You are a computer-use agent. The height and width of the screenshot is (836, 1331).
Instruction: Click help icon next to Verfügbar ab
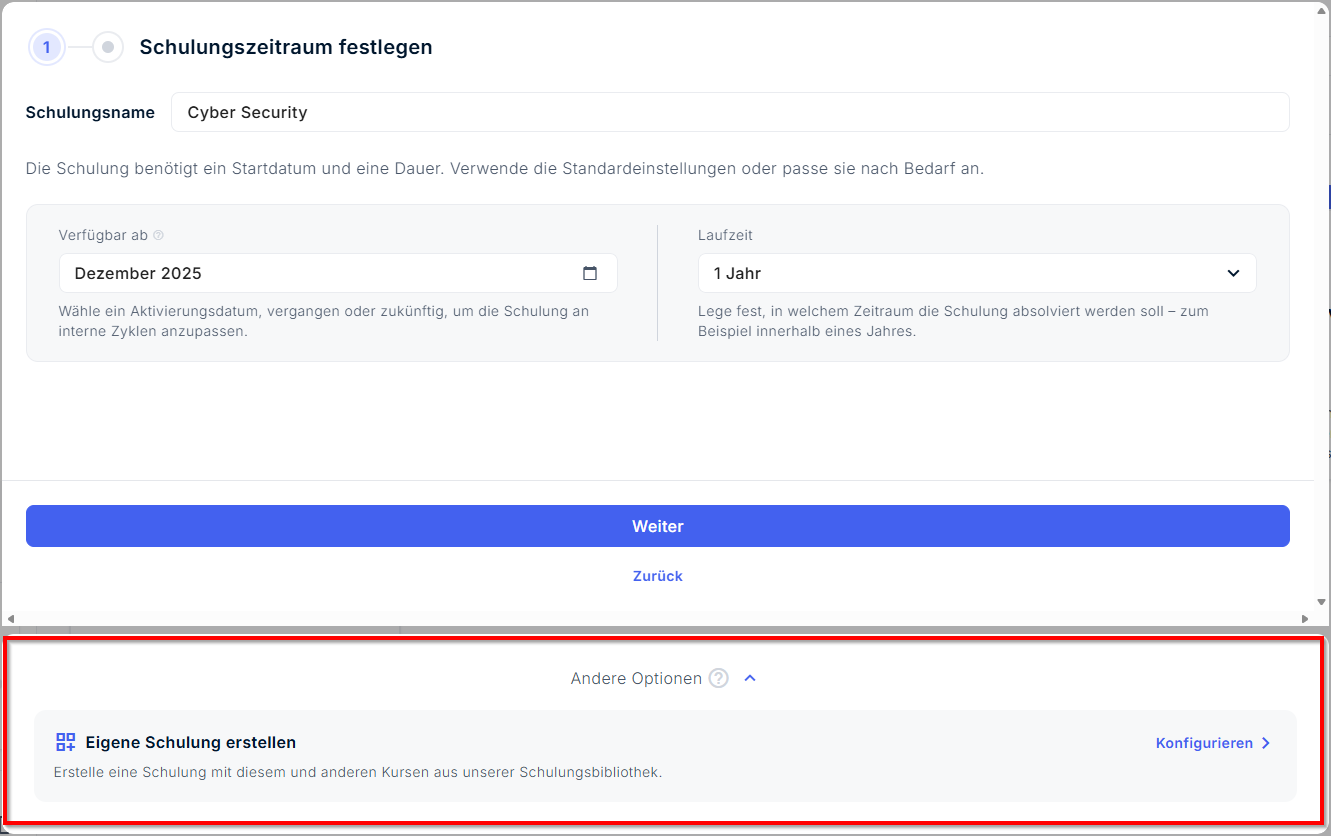pos(158,236)
